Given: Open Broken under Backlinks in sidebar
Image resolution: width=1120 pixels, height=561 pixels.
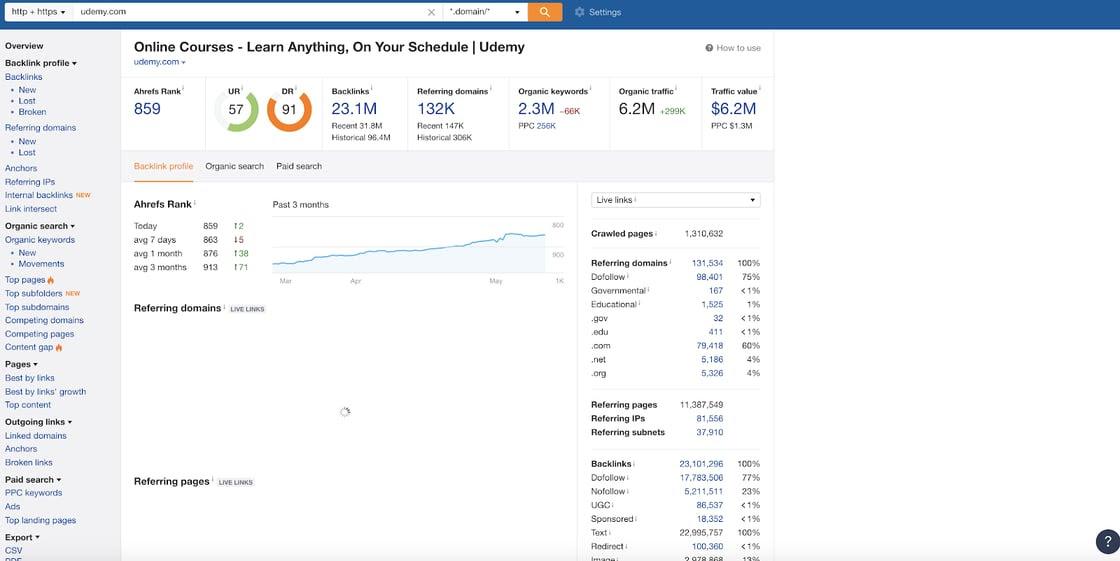Looking at the screenshot, I should (32, 112).
